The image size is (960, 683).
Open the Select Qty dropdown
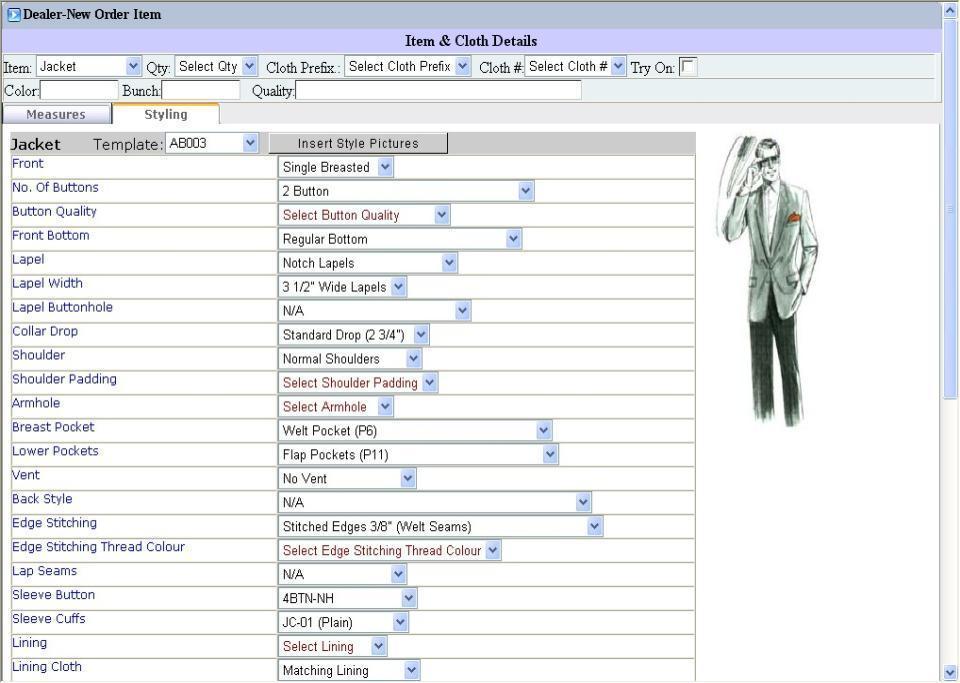216,67
